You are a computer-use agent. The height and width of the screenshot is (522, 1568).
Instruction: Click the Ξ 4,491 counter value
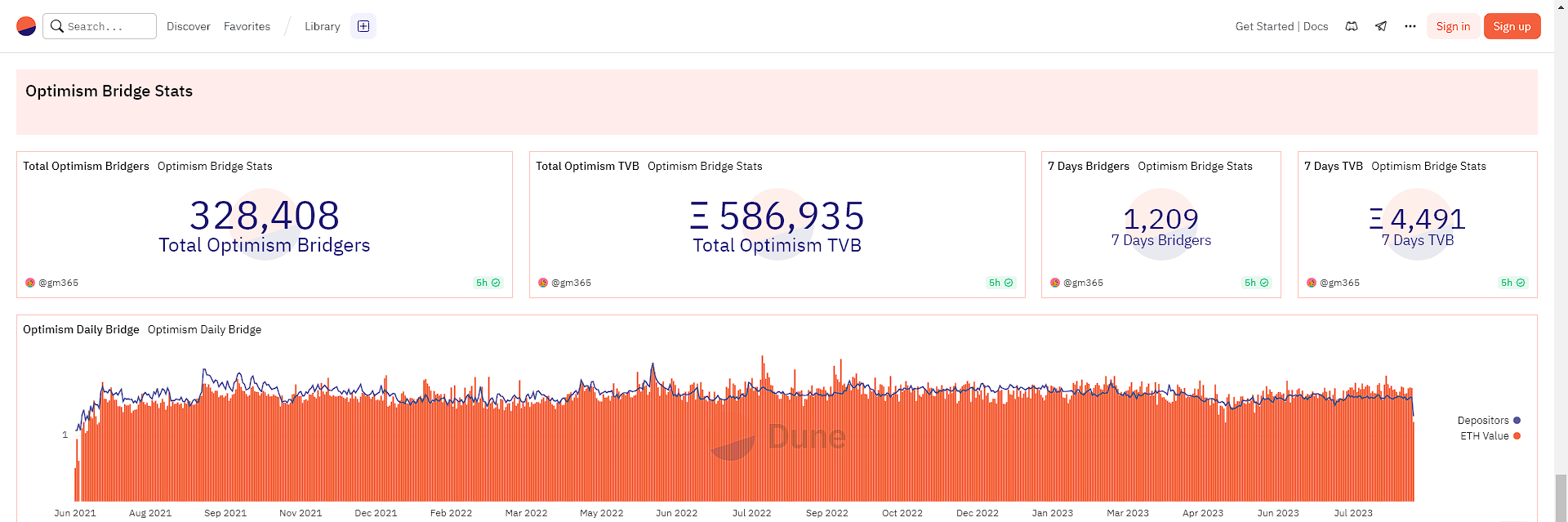pyautogui.click(x=1418, y=219)
